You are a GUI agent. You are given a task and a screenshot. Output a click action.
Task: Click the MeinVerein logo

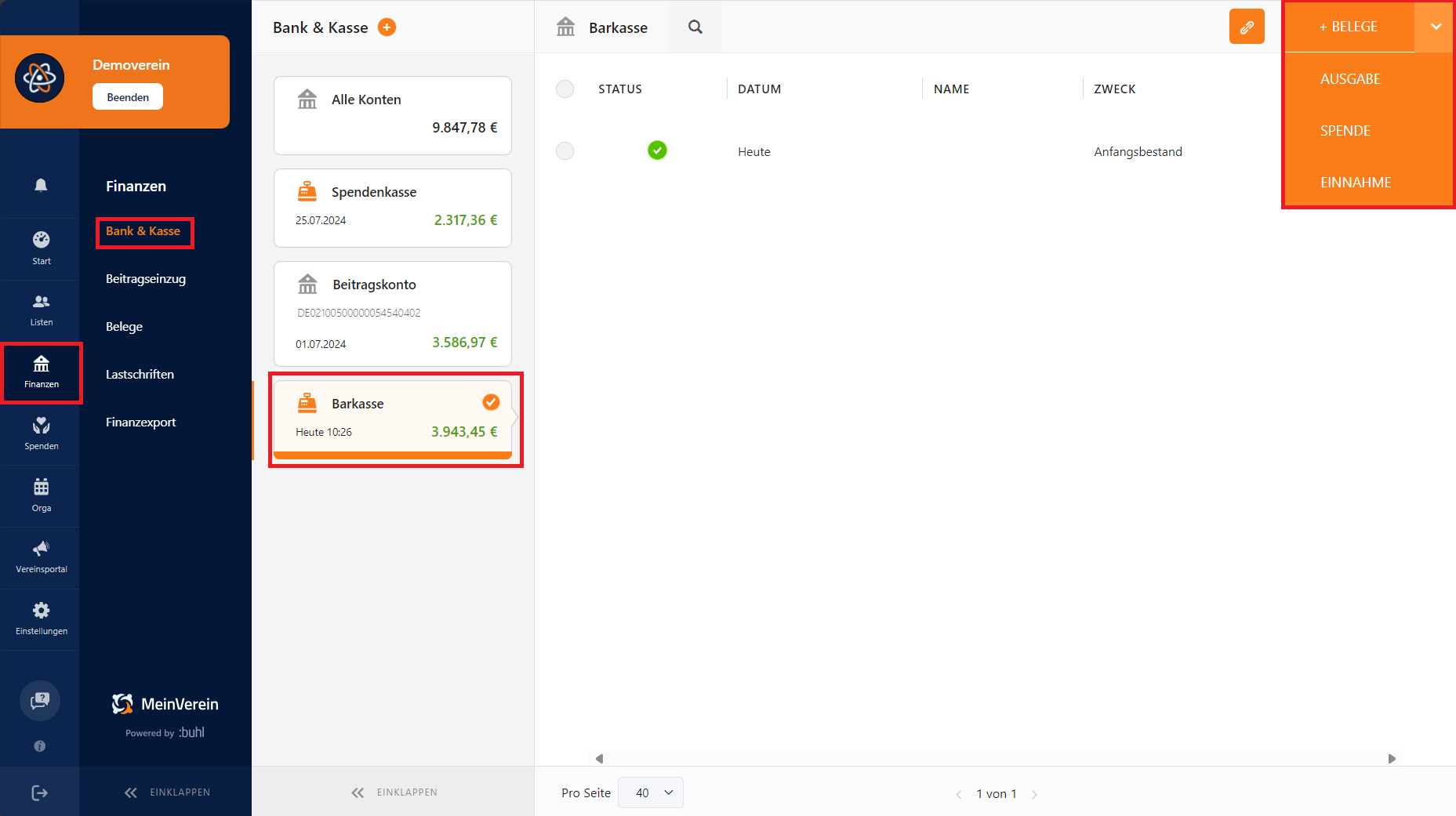click(165, 704)
